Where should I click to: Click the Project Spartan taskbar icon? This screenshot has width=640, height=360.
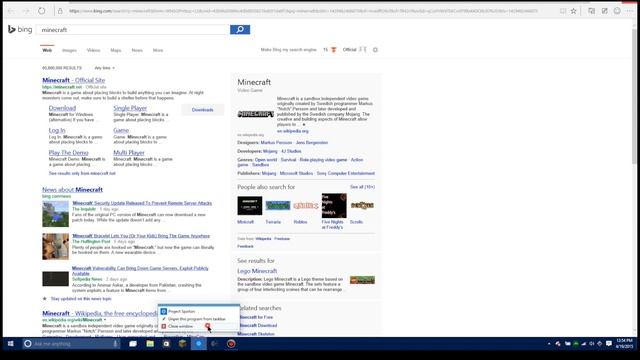tap(199, 344)
